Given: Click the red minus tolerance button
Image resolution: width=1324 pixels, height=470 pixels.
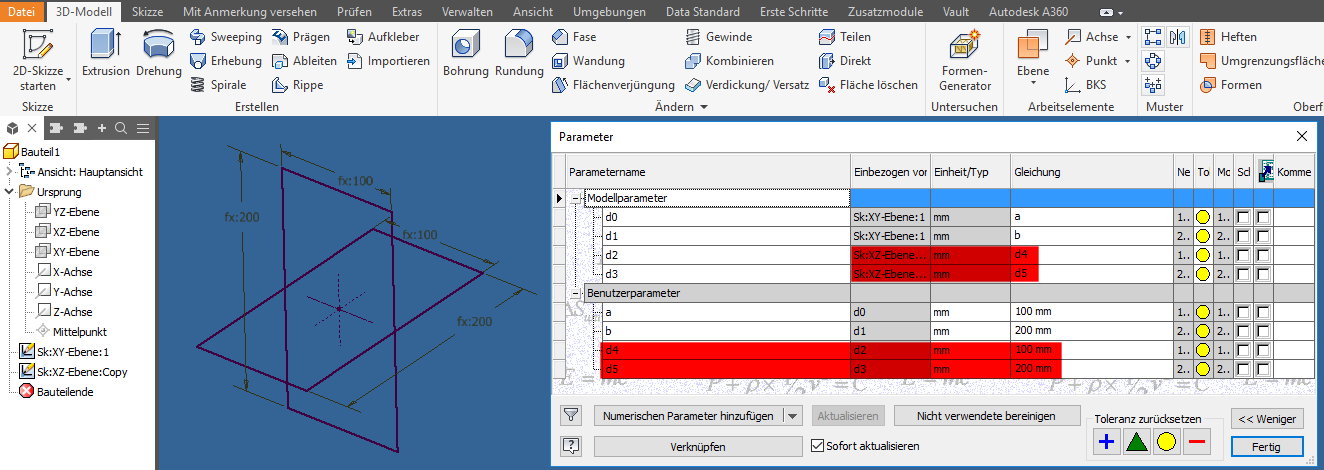Looking at the screenshot, I should [x=1196, y=442].
